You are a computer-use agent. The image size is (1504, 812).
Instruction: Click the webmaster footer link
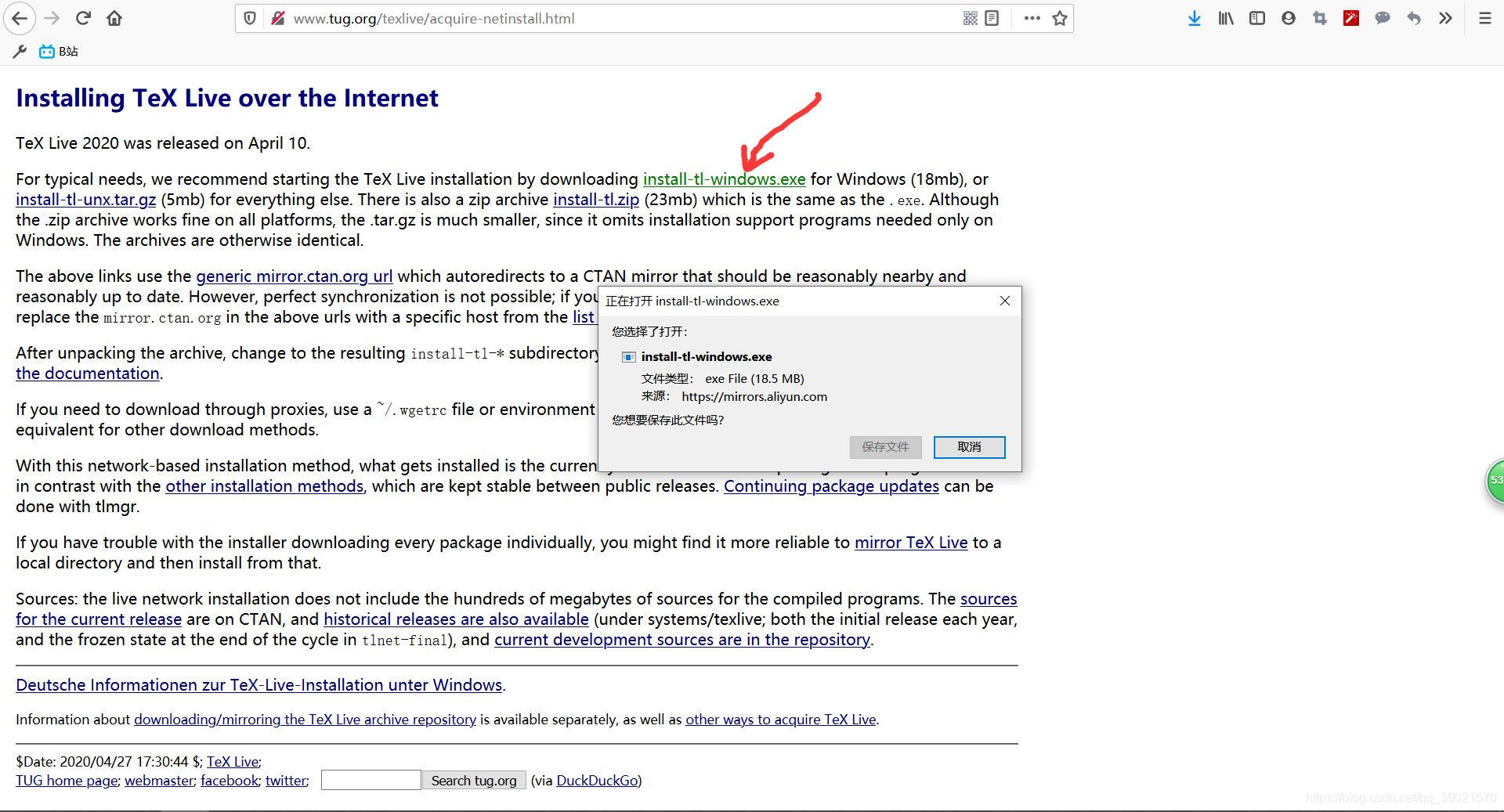[159, 781]
